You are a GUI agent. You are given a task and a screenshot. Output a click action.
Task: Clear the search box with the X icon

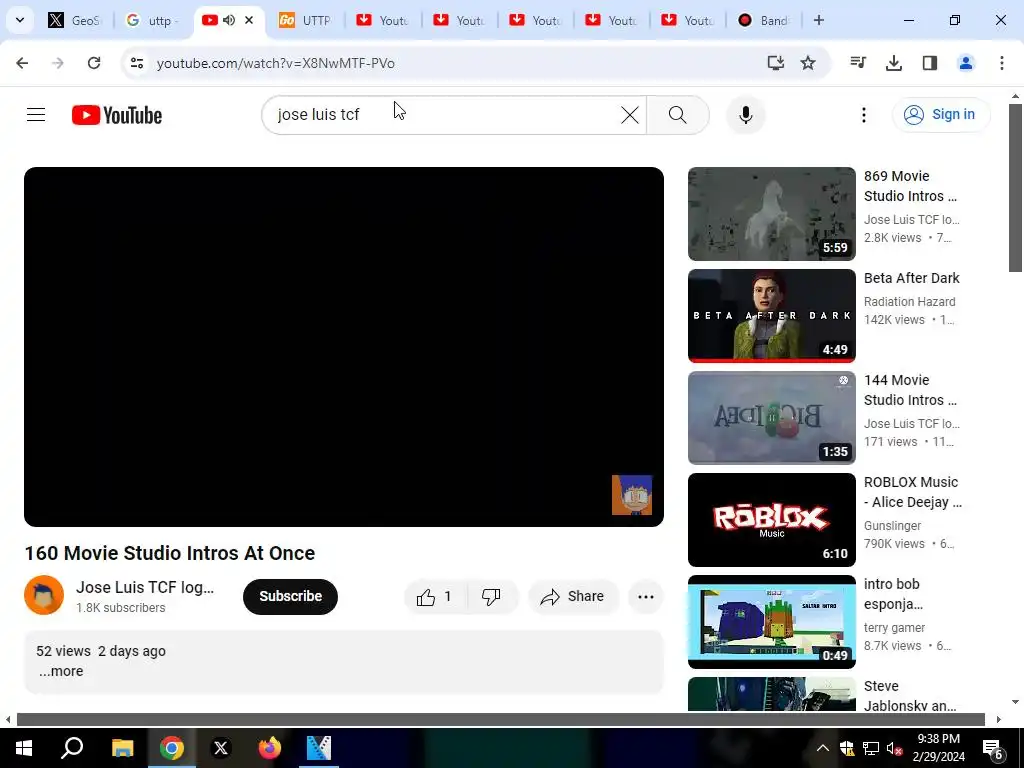point(630,115)
